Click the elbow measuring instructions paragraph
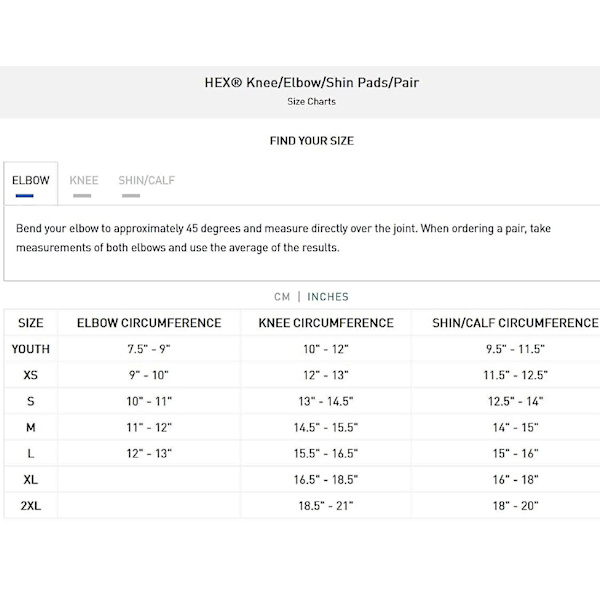 pos(283,238)
